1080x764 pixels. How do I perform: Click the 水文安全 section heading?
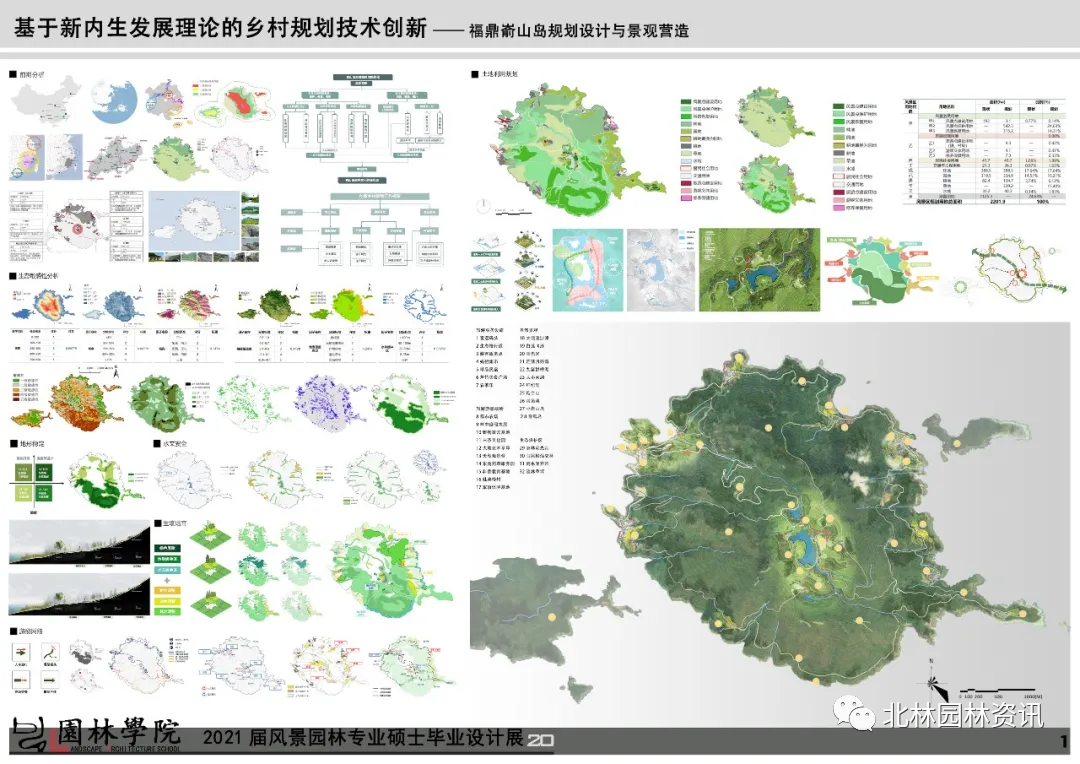point(170,444)
